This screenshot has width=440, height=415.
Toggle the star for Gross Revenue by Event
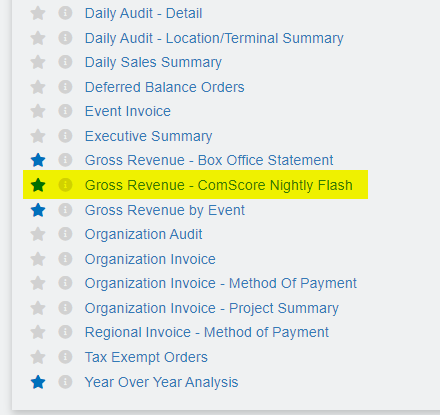pyautogui.click(x=38, y=210)
